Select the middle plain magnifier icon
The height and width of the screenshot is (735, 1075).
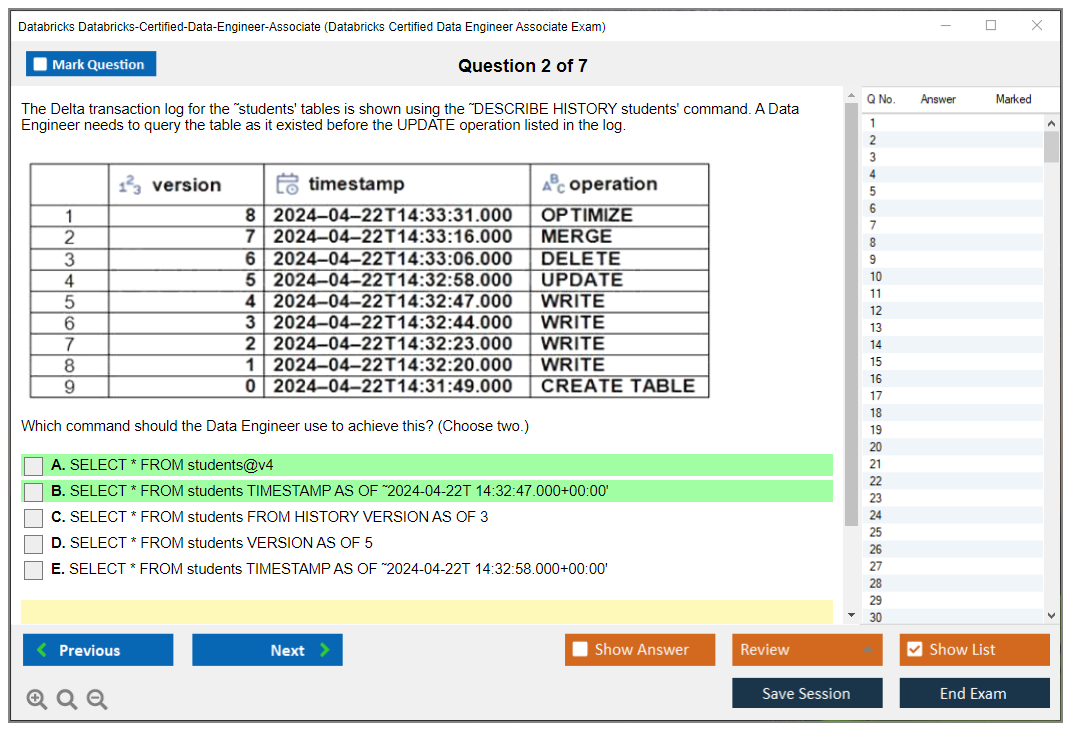coord(66,699)
